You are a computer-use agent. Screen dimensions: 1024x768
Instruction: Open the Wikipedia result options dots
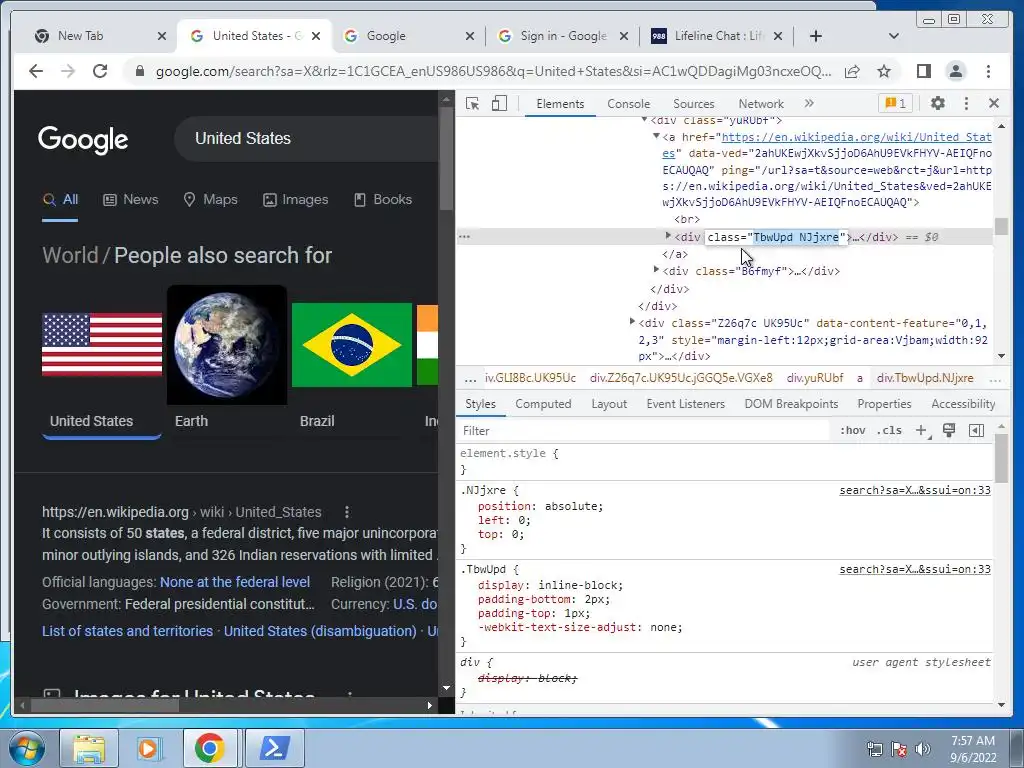347,512
